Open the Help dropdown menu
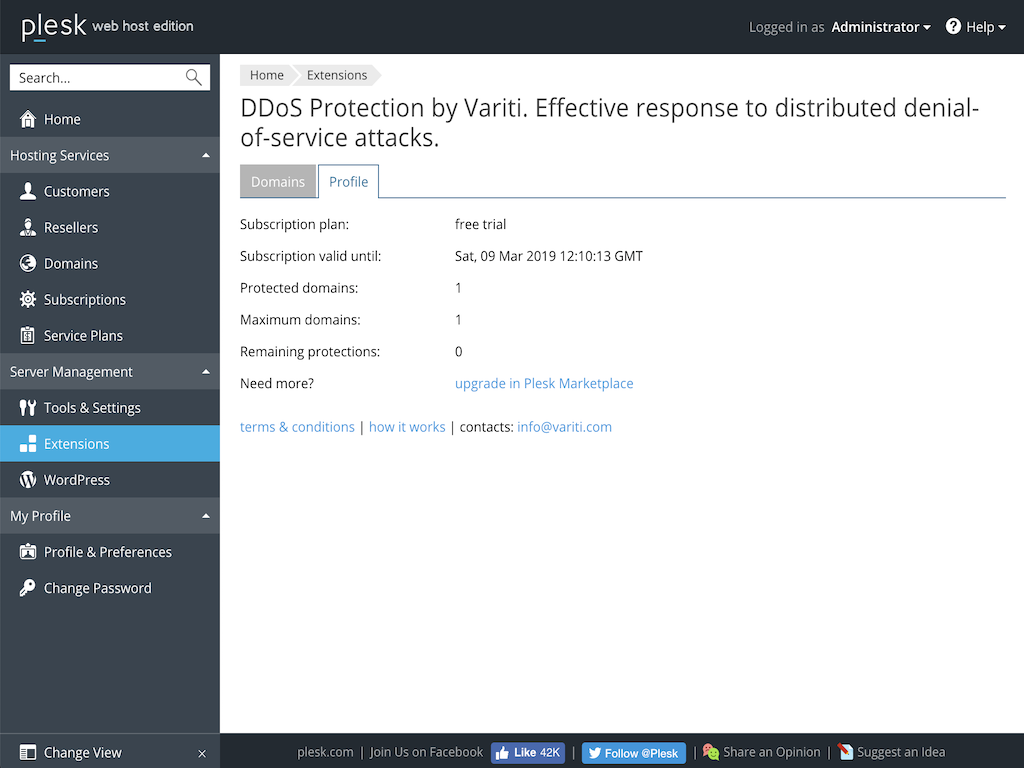Screen dimensions: 1024x768 tap(976, 27)
